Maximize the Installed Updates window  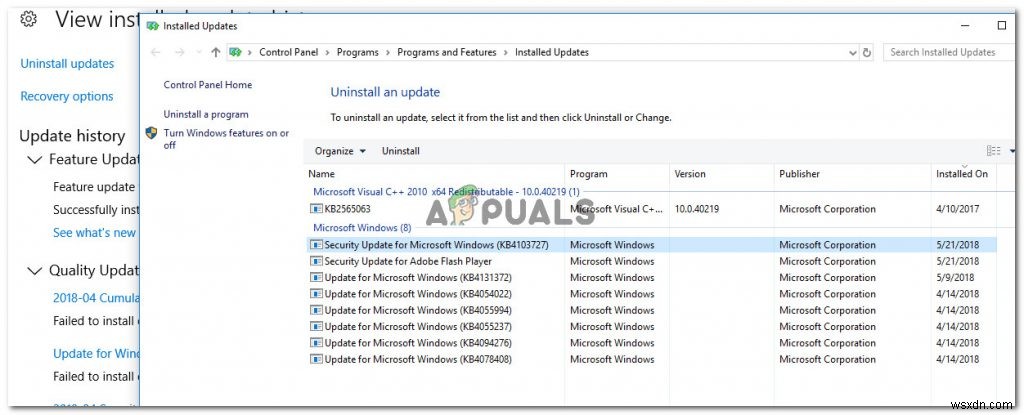(1002, 26)
